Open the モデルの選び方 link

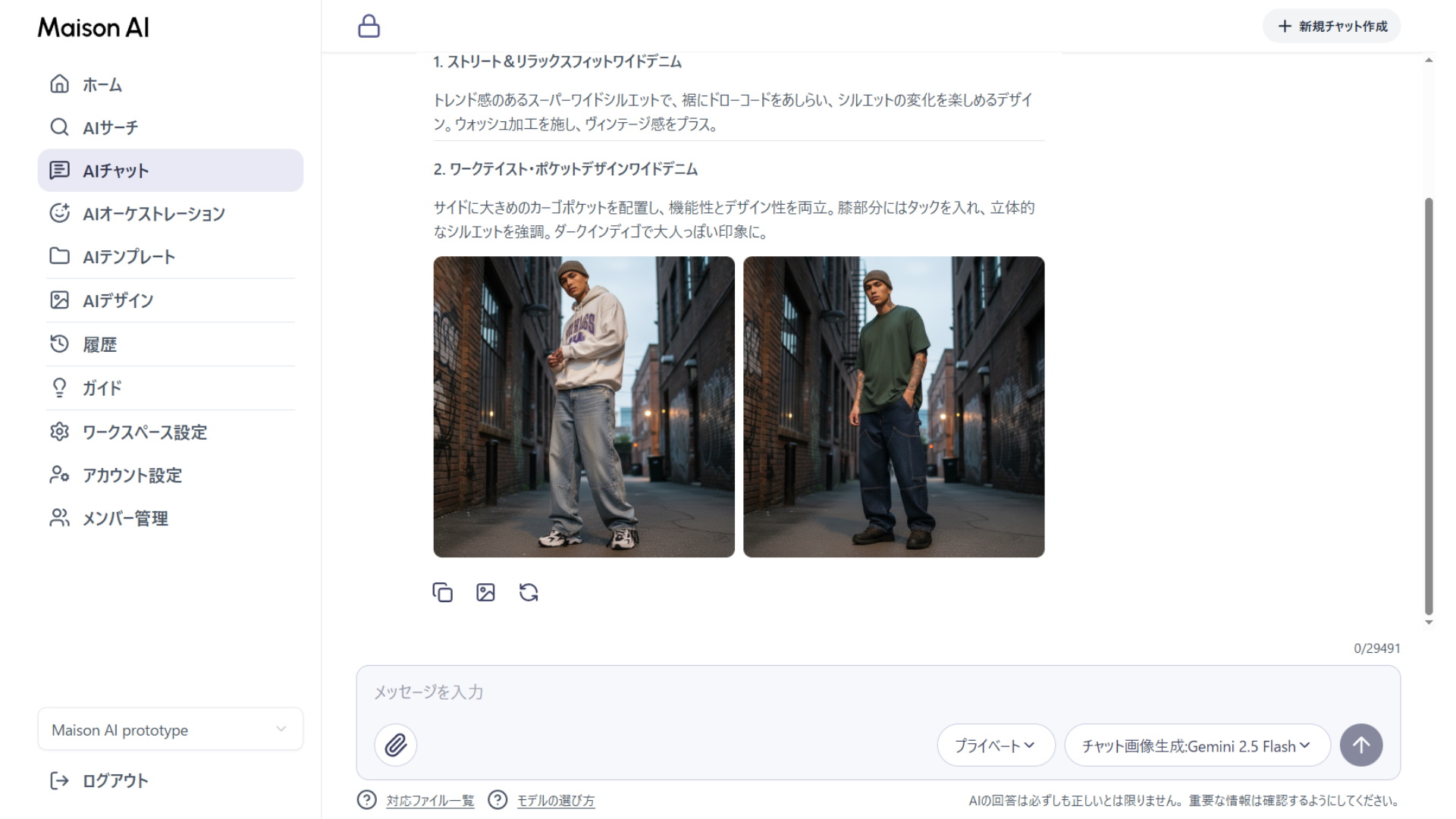coord(555,801)
